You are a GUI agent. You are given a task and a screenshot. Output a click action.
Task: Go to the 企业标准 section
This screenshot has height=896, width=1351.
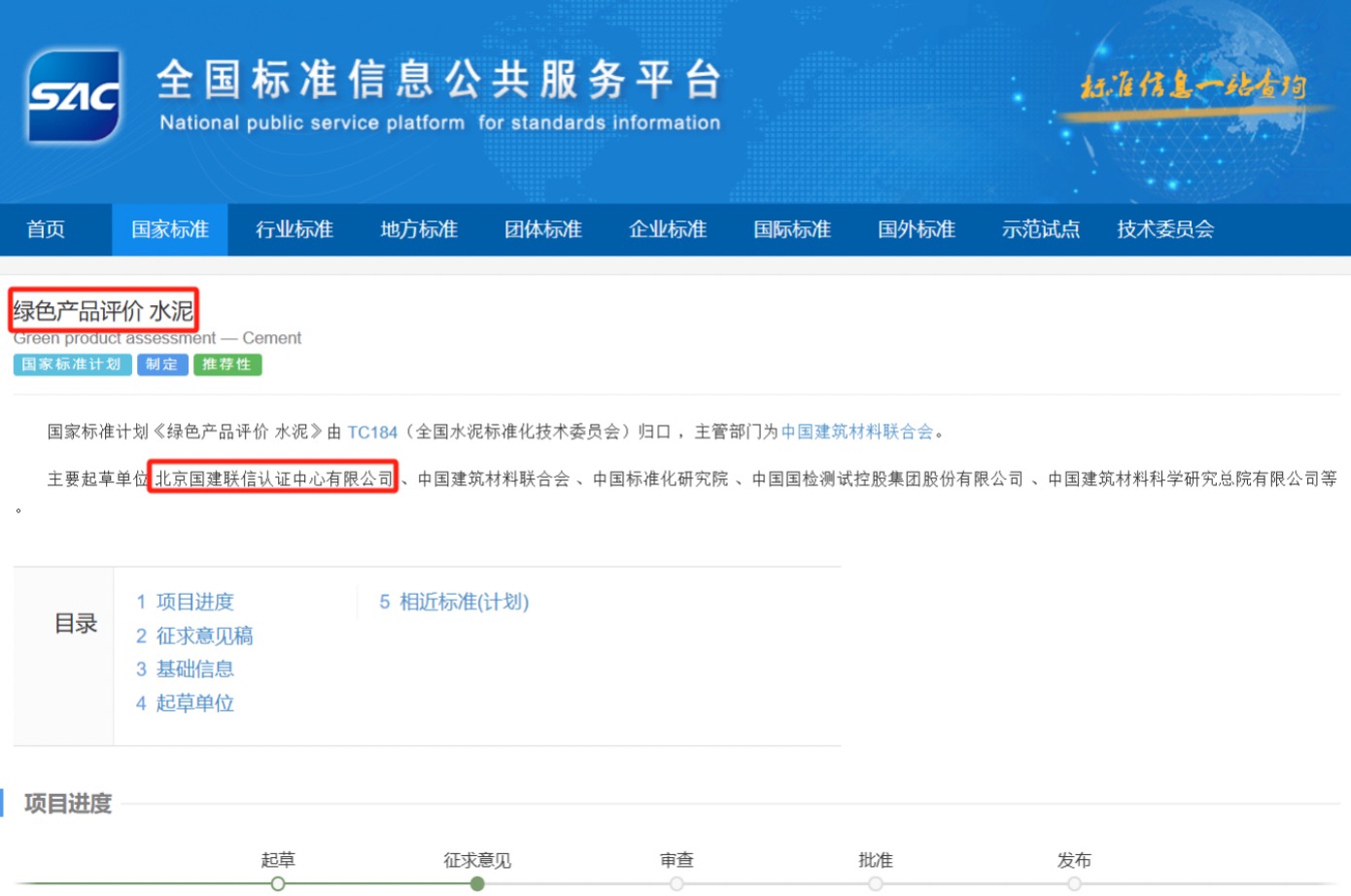point(667,229)
